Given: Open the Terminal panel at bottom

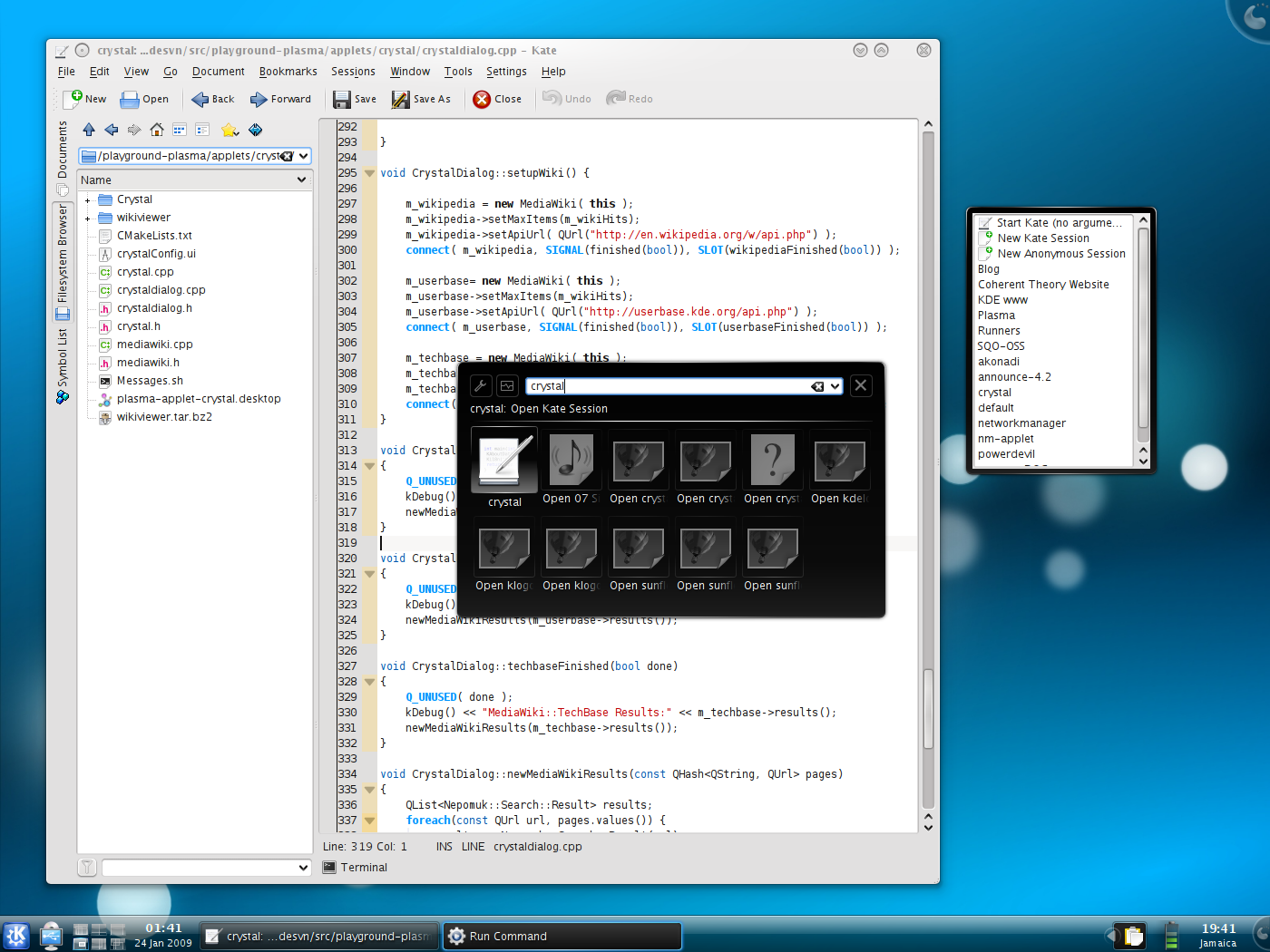Looking at the screenshot, I should [x=356, y=868].
